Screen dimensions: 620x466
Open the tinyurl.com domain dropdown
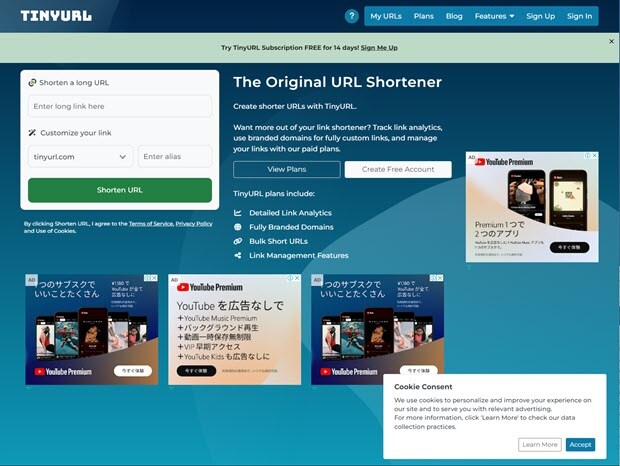point(80,157)
